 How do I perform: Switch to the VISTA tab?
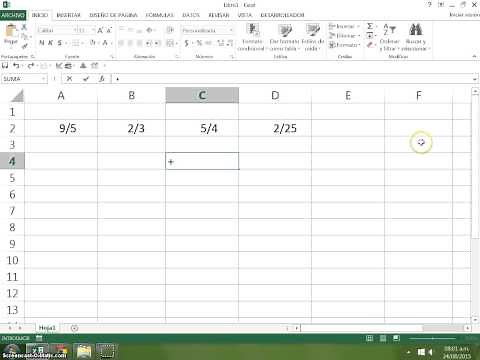click(245, 15)
